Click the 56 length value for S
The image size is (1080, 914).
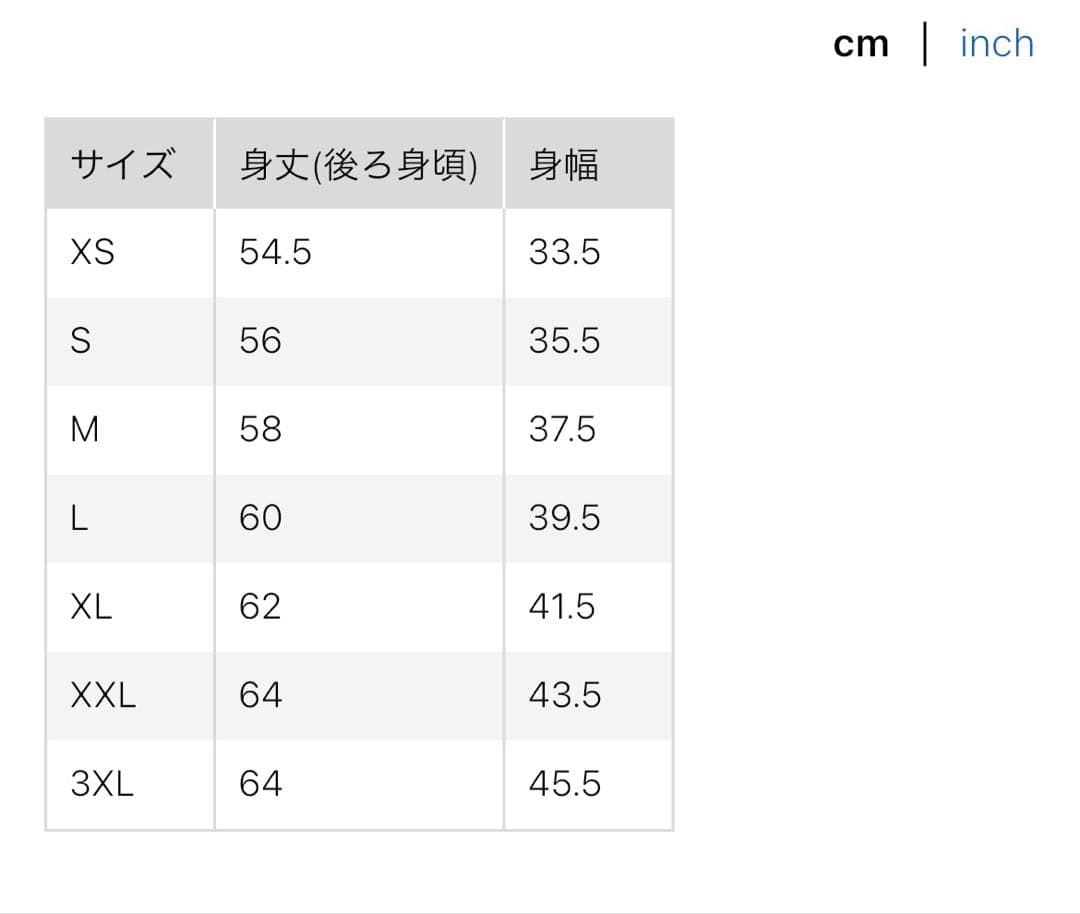pyautogui.click(x=260, y=342)
